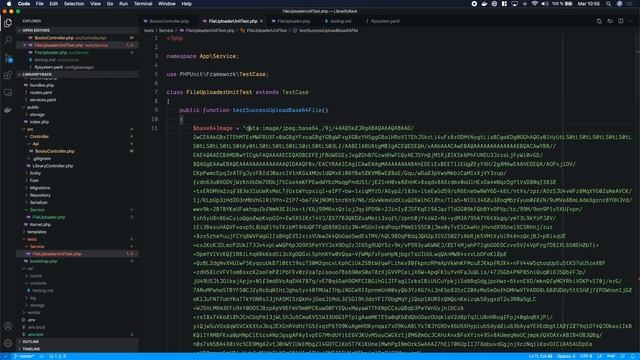Screen dimensions: 640x360
Task: Collapse the public folder
Action: (33, 107)
